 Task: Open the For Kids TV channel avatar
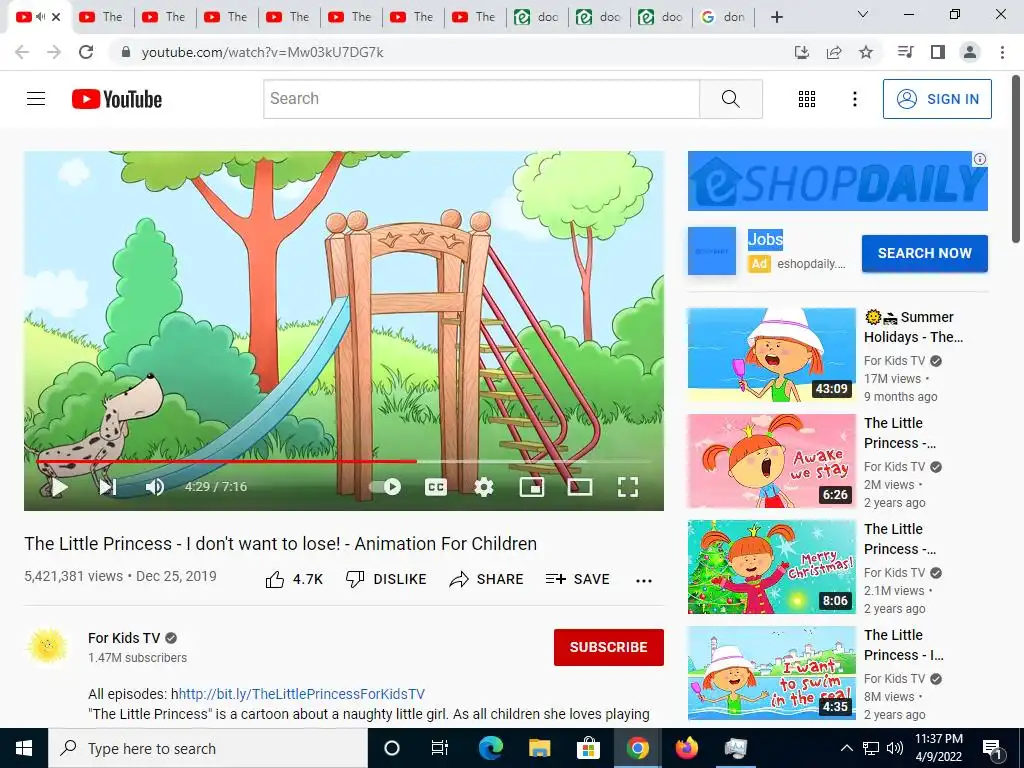[x=48, y=646]
